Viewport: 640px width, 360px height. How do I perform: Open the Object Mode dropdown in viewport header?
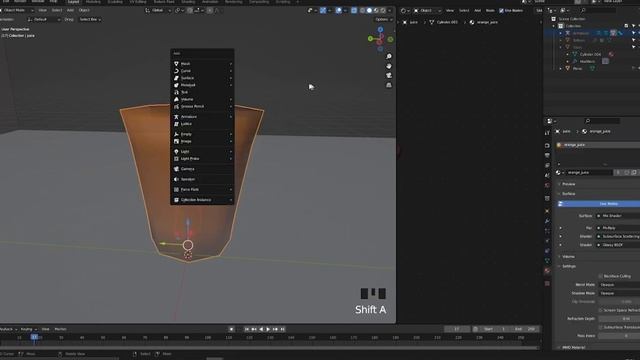click(x=16, y=10)
